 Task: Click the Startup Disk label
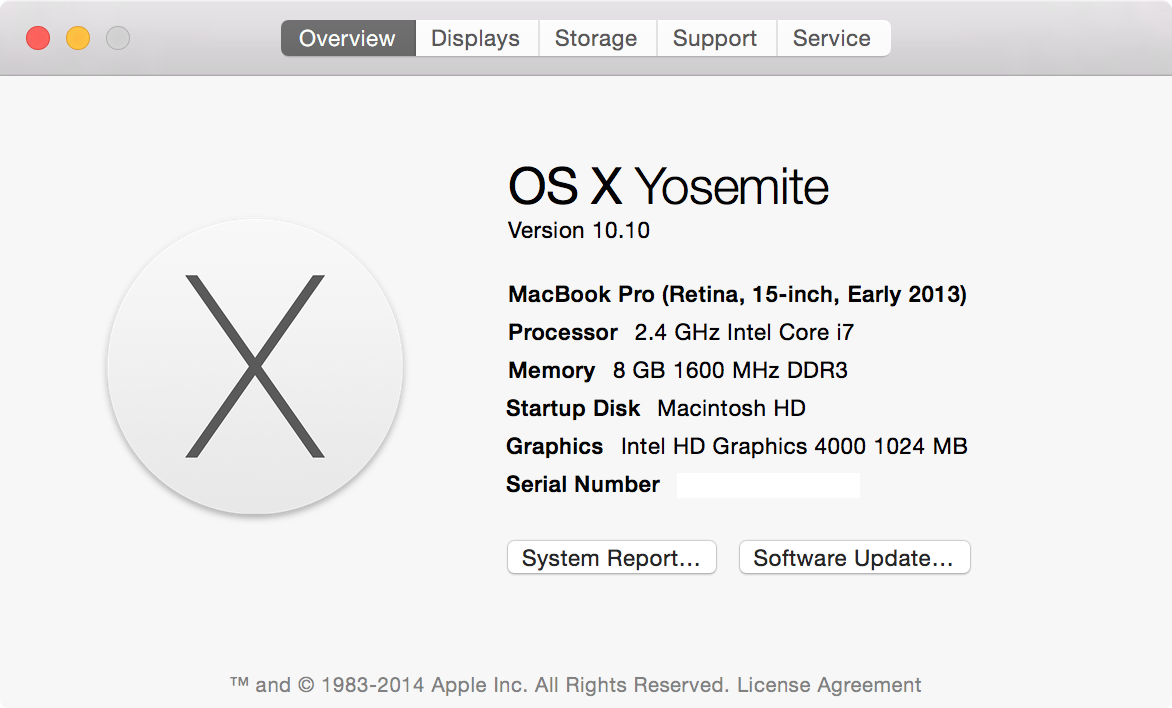coord(573,408)
